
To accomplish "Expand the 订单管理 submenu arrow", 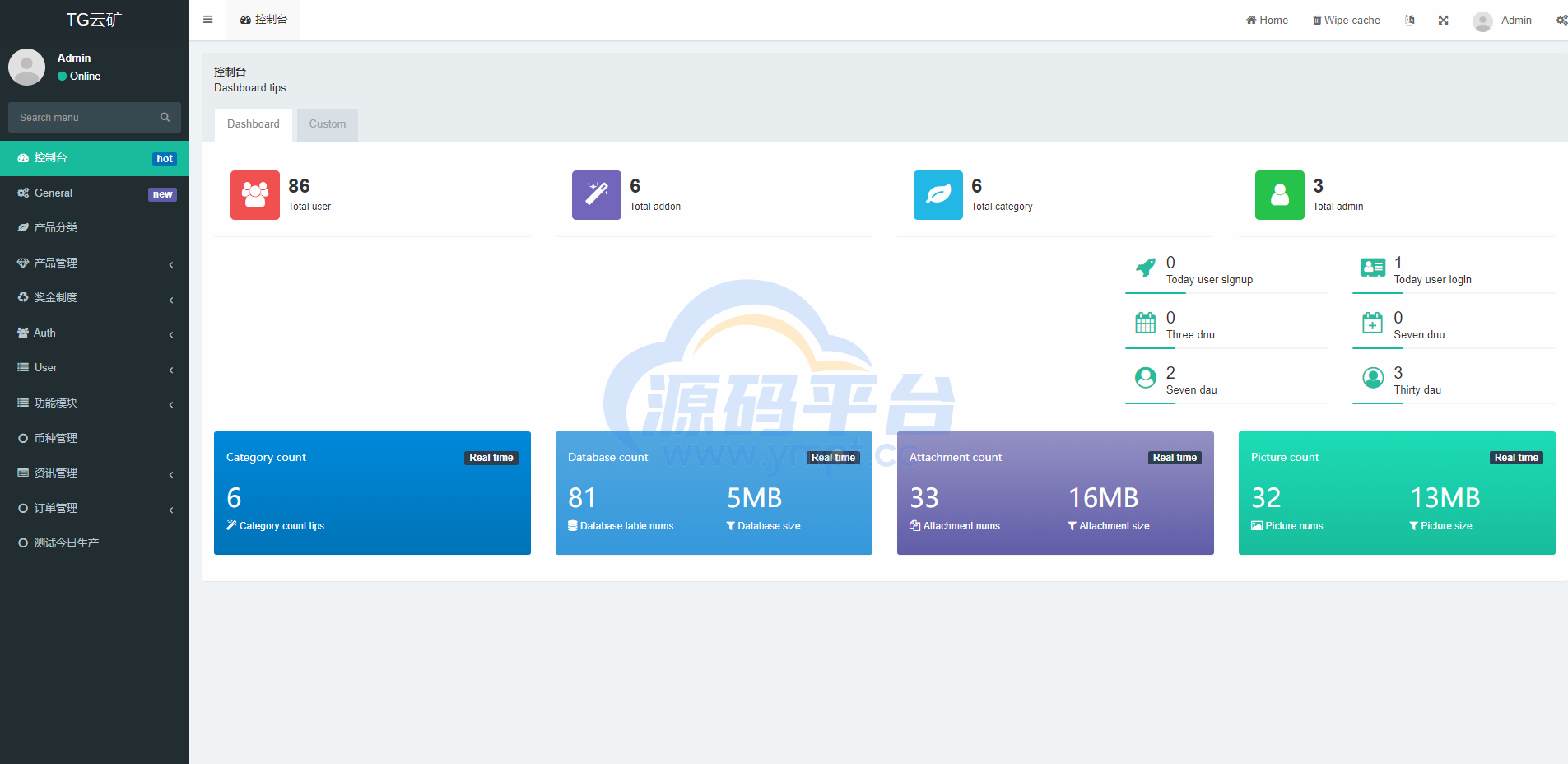I will [171, 510].
